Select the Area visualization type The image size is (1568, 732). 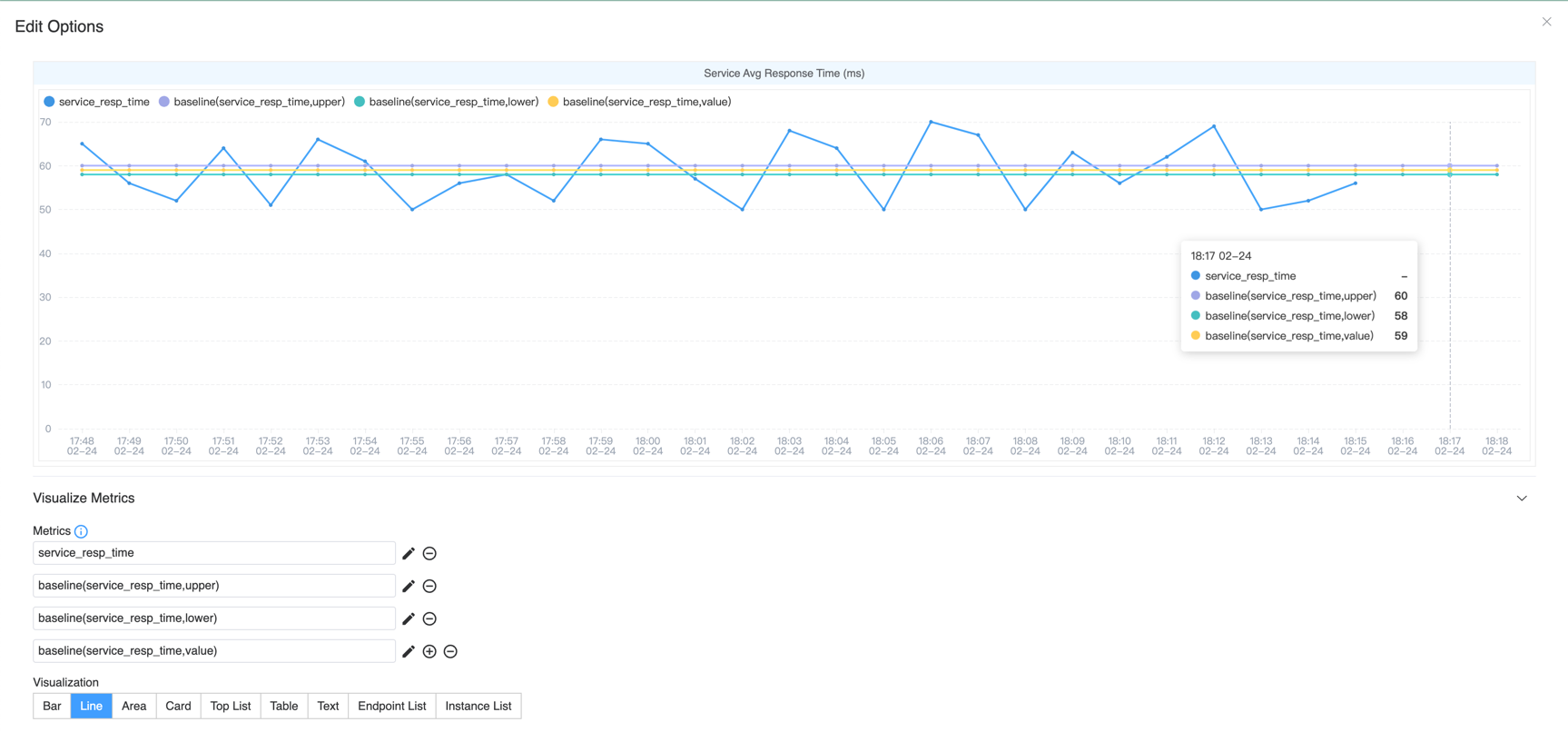coord(133,706)
